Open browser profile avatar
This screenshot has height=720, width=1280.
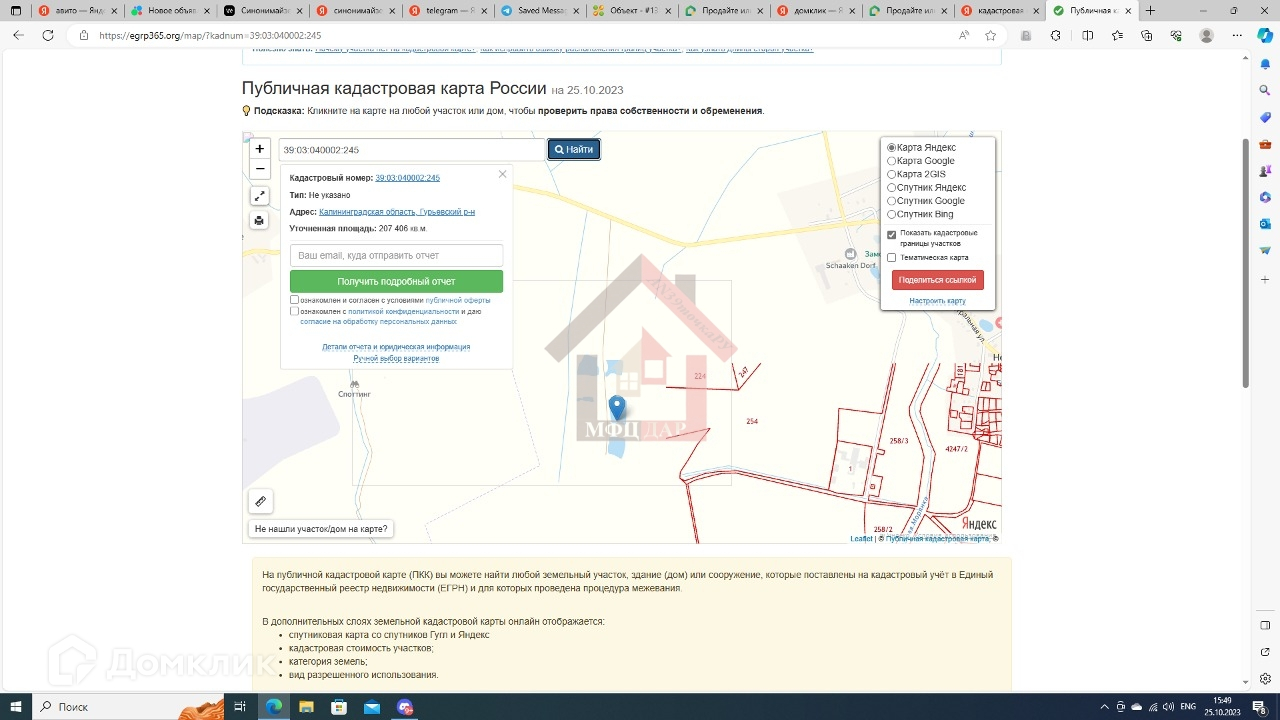pyautogui.click(x=1206, y=35)
